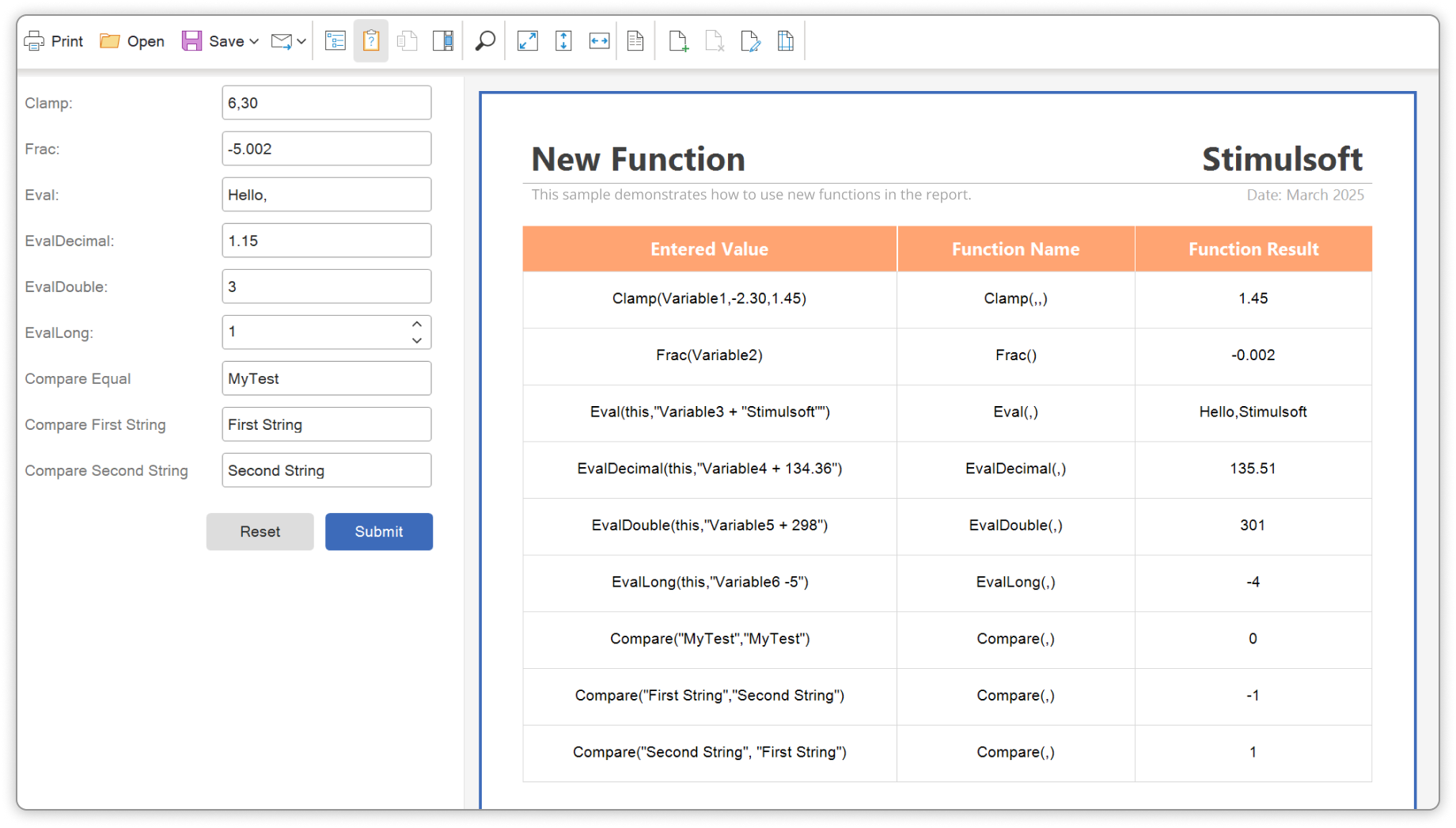Viewport: 1456px width, 828px height.
Task: Click the Entered Value column header
Action: [x=710, y=249]
